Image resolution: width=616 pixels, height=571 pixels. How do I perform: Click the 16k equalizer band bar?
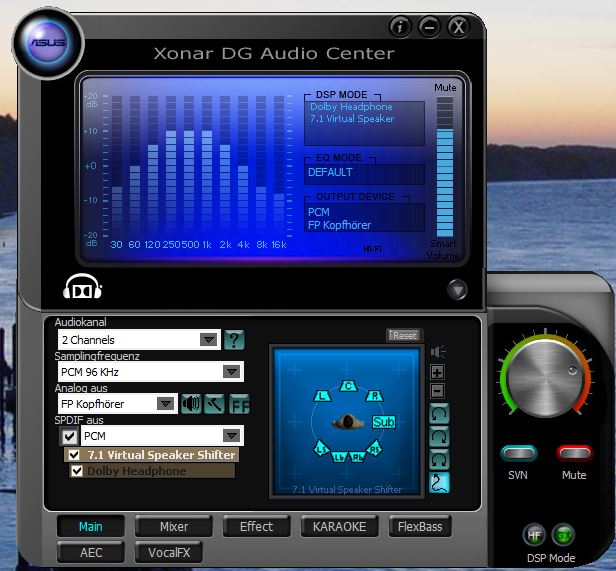pos(279,165)
